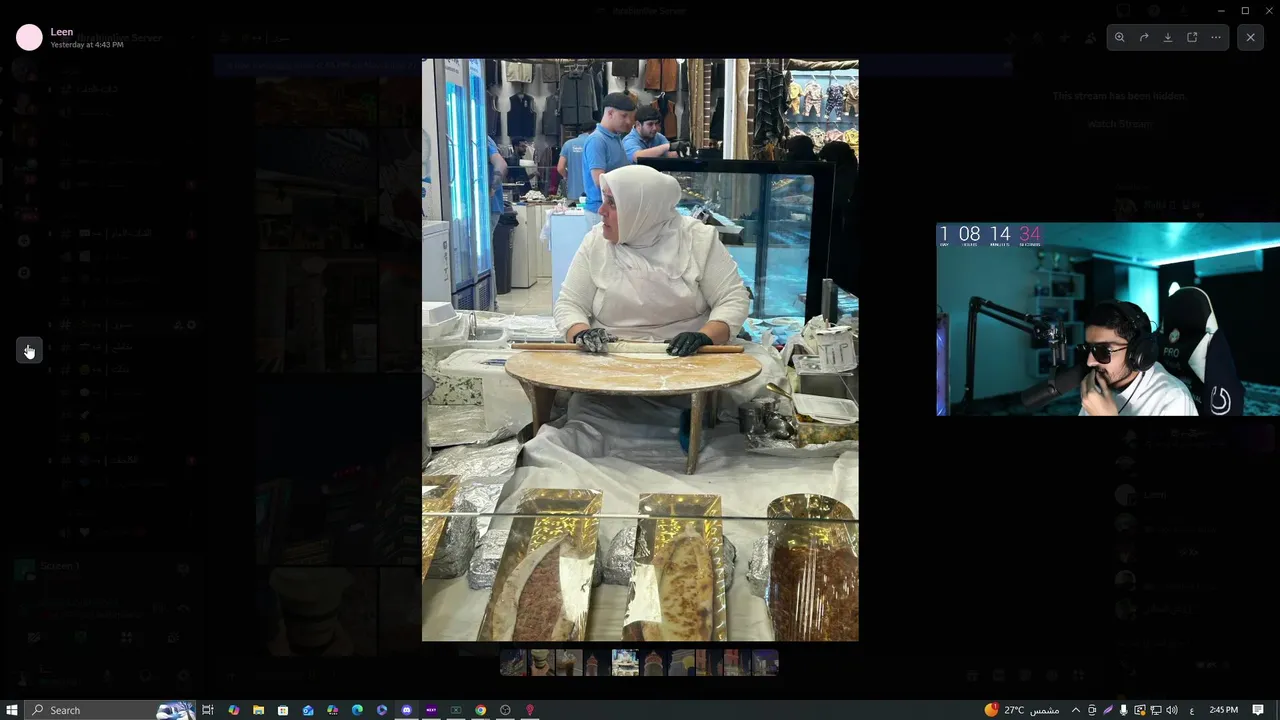Zoom the image with the magnifier icon
The image size is (1280, 720).
[1119, 37]
